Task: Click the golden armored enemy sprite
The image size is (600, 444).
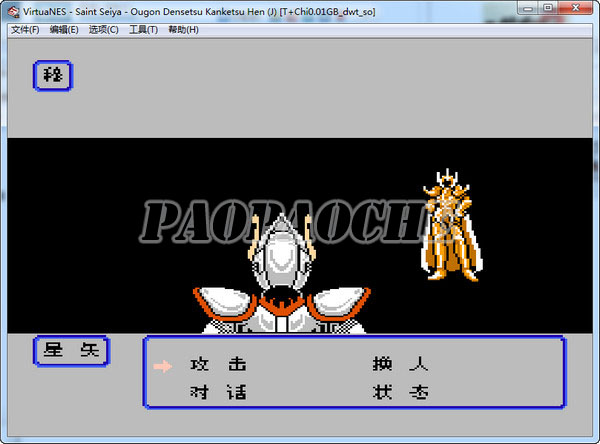Action: point(452,225)
